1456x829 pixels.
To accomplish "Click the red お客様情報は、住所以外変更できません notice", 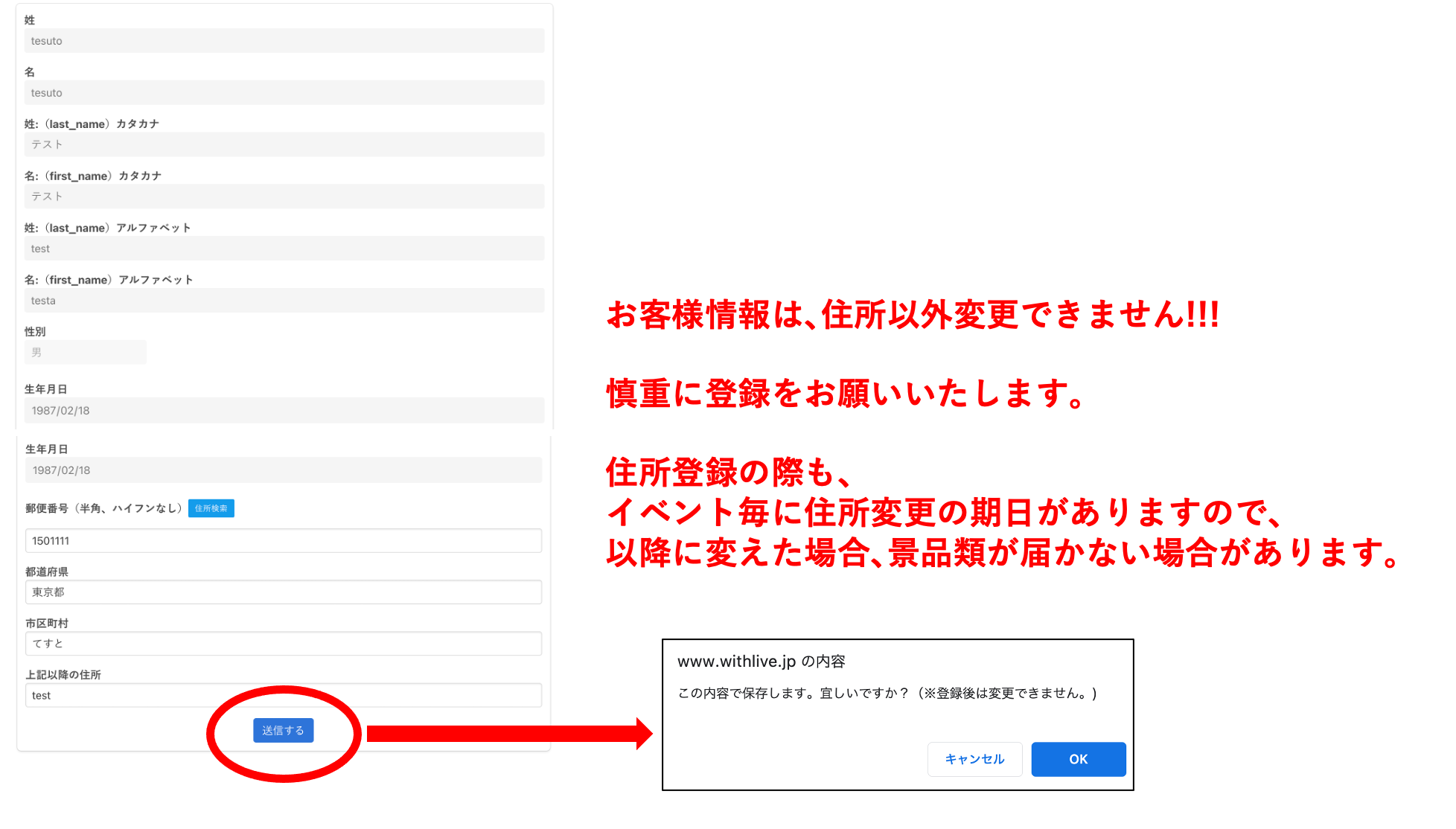I will [913, 315].
